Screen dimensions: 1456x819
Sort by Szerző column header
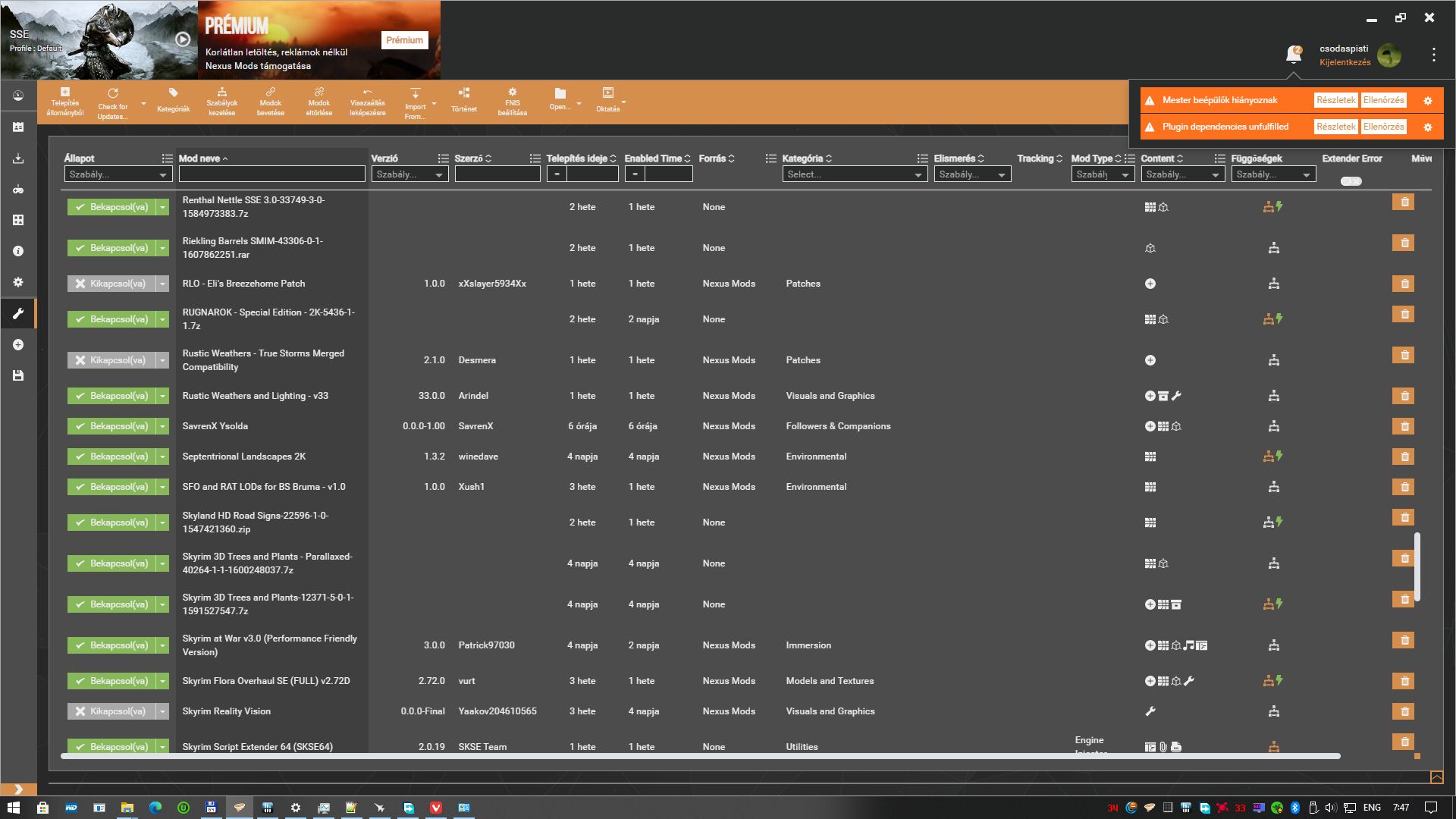coord(472,158)
